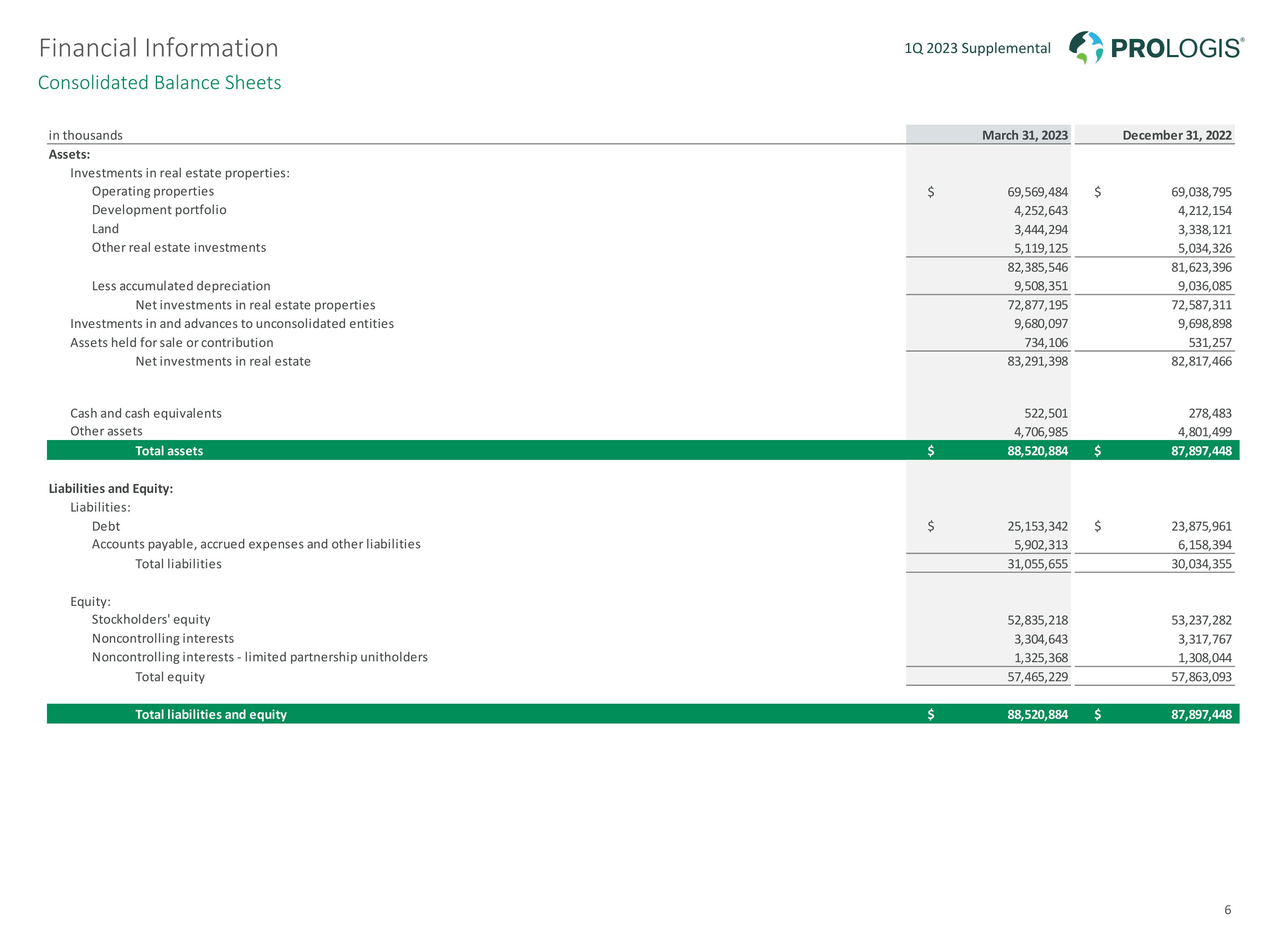The image size is (1270, 952).
Task: Click the green Total assets row
Action: pyautogui.click(x=169, y=451)
